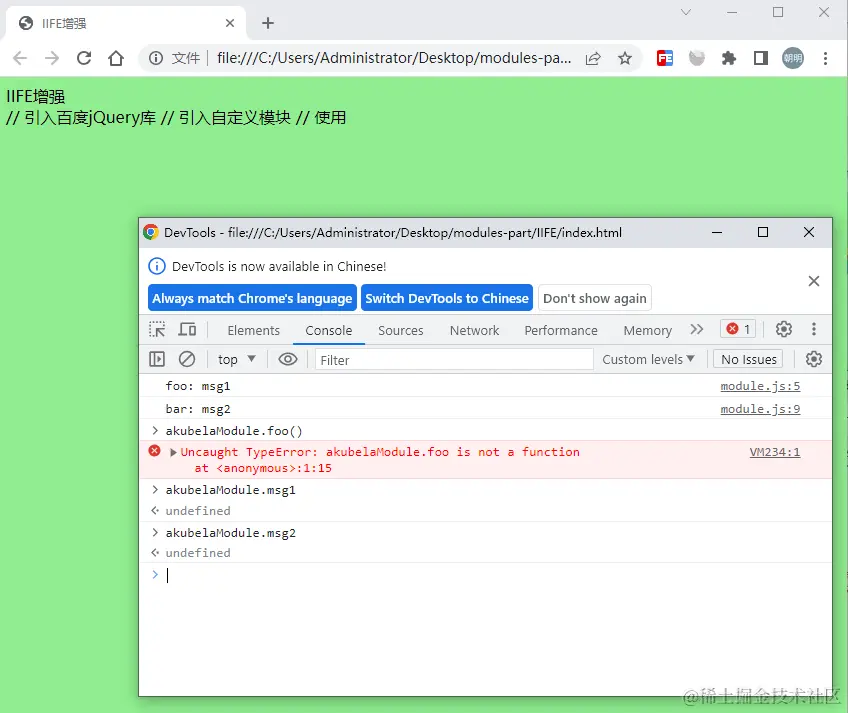Bookmark this page with the star icon
This screenshot has height=713, width=848.
(625, 58)
